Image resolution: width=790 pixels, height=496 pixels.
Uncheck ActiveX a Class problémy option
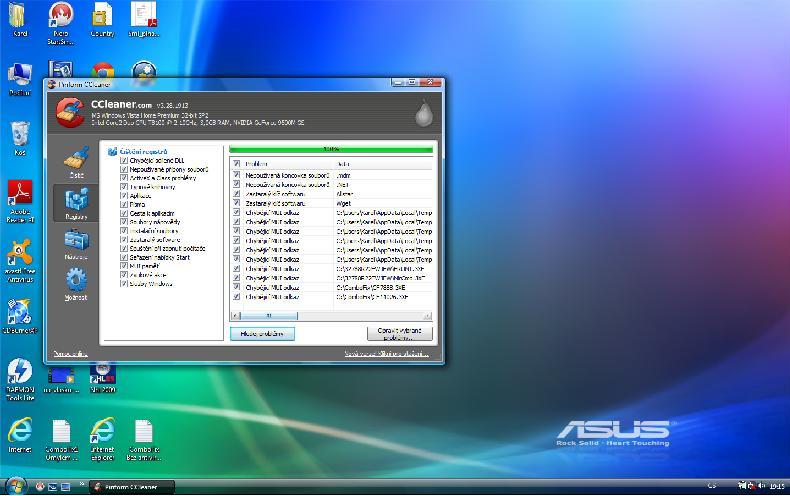tap(123, 178)
